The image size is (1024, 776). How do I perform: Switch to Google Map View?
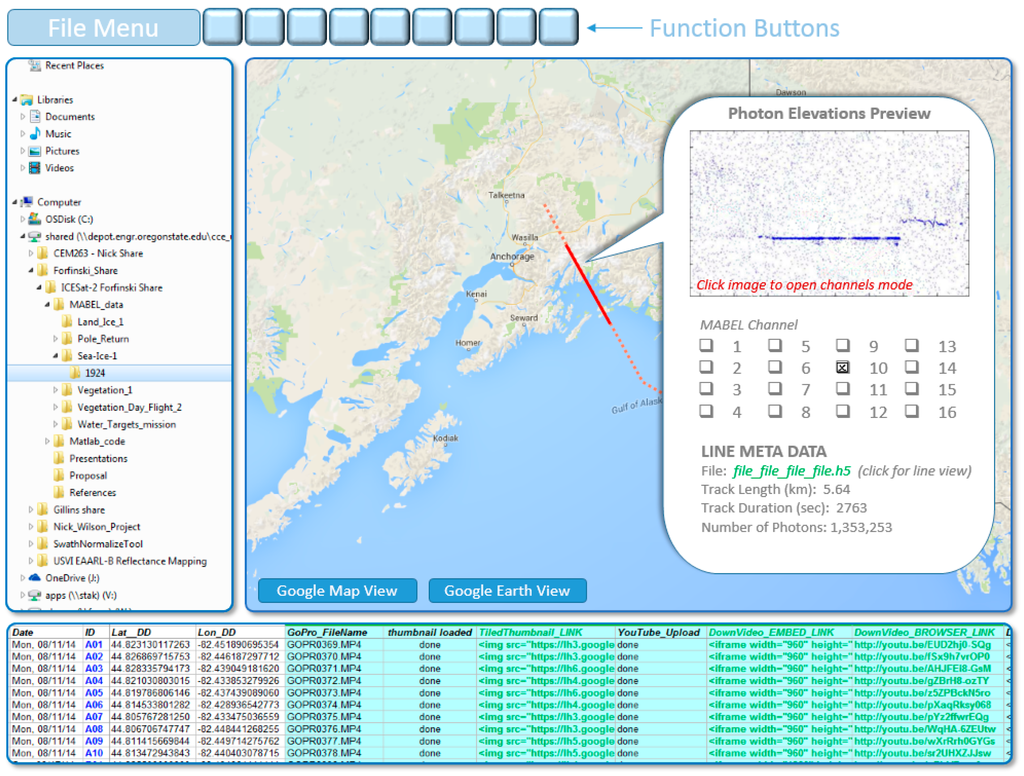coord(336,591)
